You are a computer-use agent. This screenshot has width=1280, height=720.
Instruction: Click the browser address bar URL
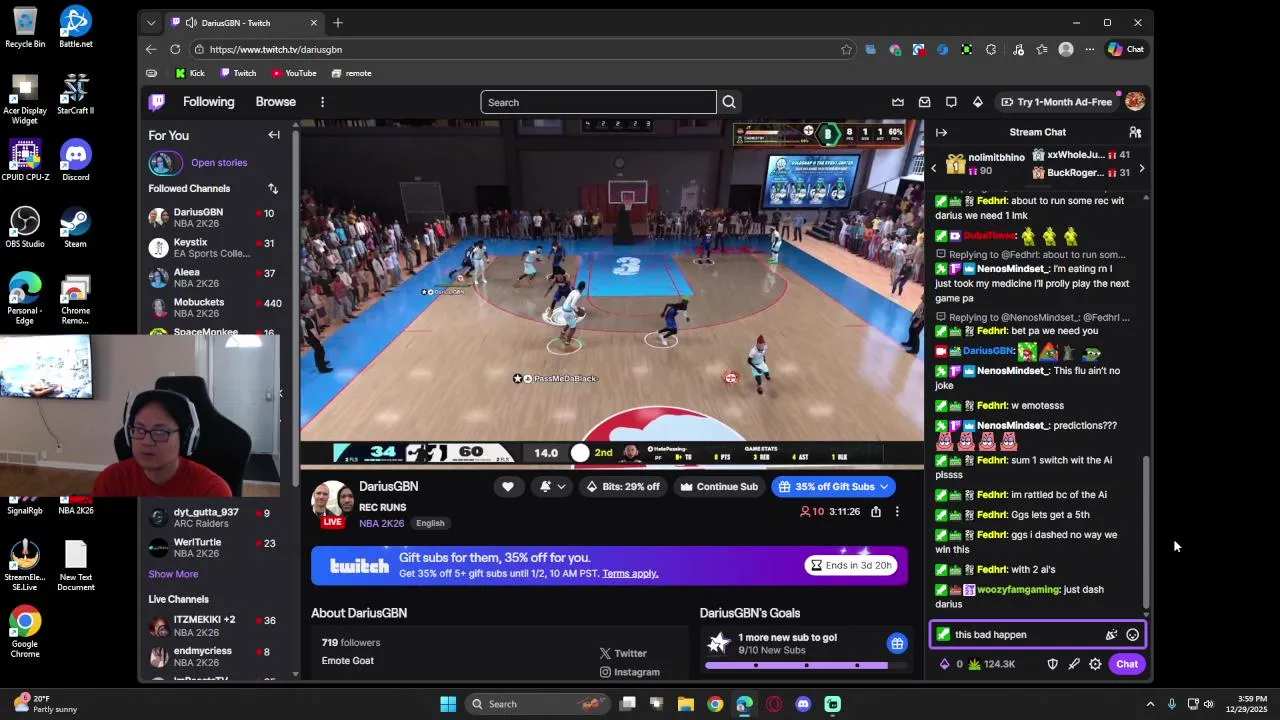coord(276,49)
